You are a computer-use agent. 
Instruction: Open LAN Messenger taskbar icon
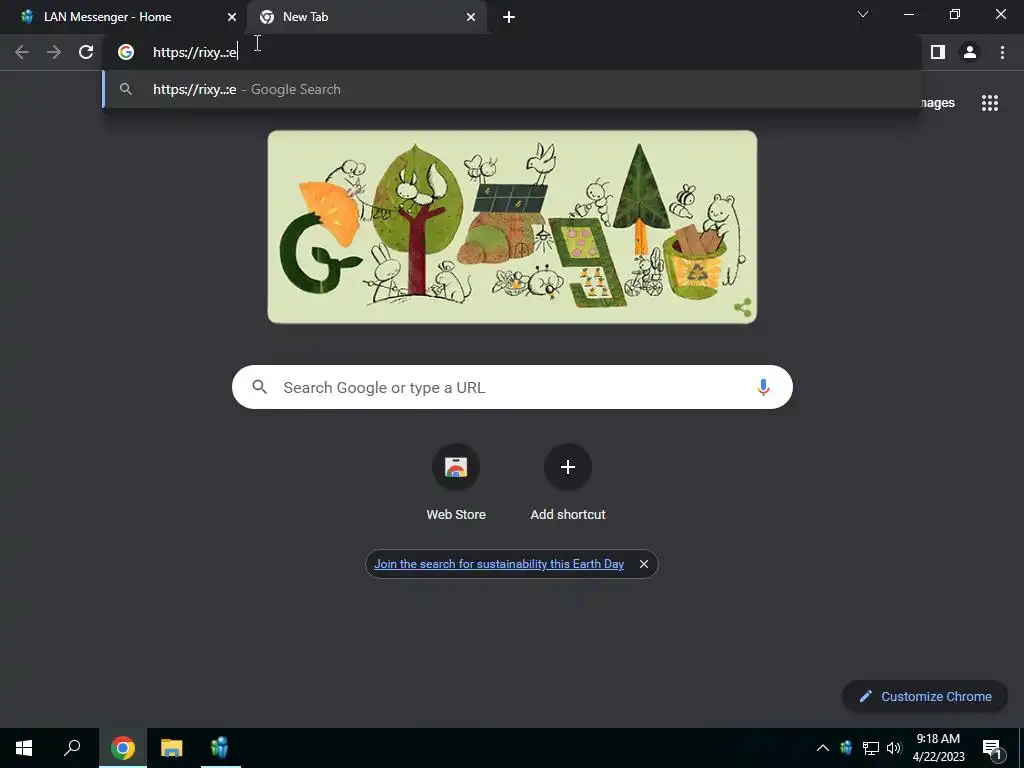point(220,748)
